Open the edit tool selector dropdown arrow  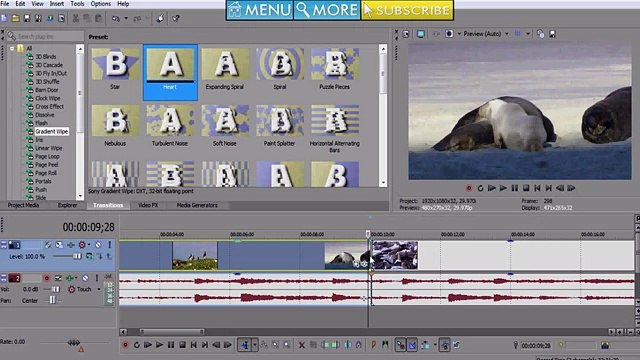click(x=255, y=345)
